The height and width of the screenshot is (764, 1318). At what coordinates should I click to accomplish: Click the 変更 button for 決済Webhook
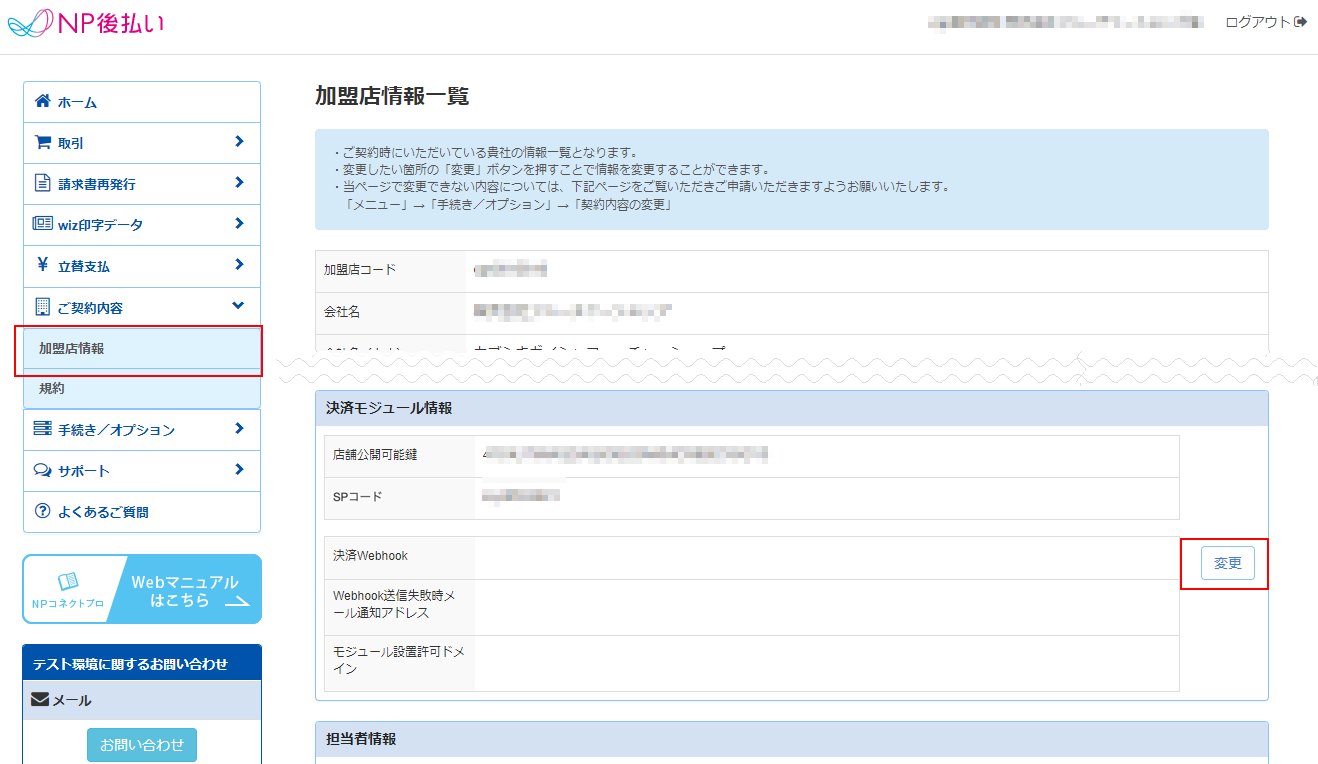pos(1227,564)
